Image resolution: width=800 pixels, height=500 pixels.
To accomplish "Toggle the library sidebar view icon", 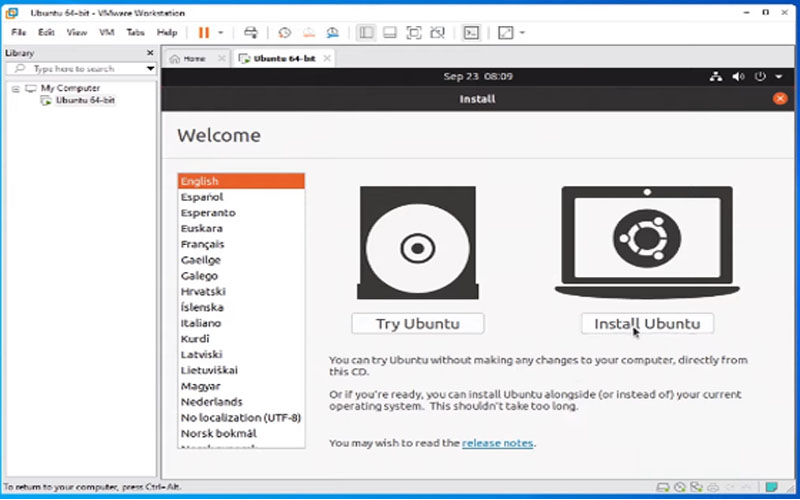I will (x=366, y=33).
